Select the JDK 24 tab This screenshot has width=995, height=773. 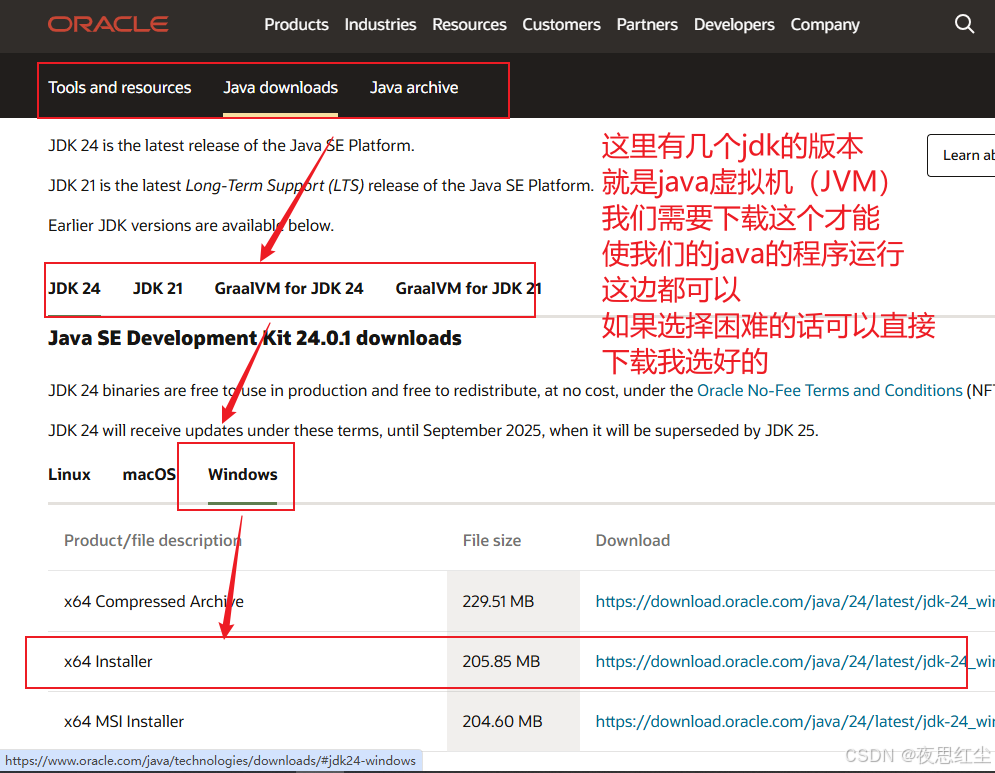75,289
